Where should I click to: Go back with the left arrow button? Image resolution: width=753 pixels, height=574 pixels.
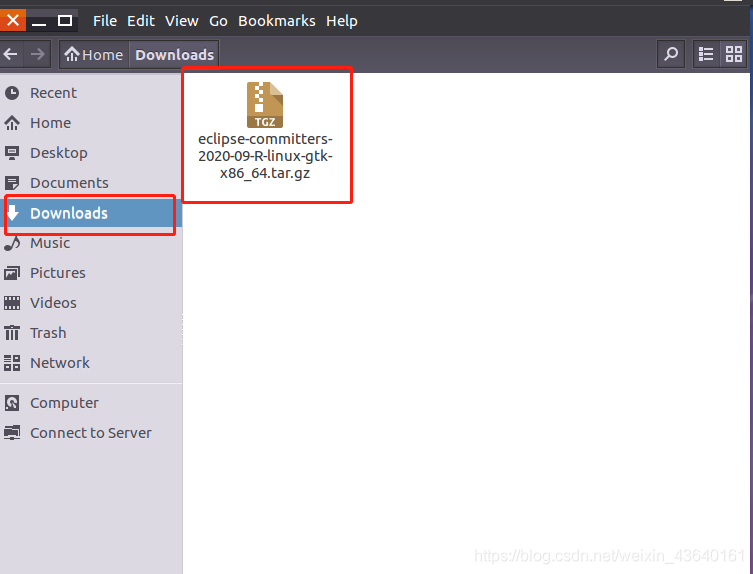click(x=11, y=54)
